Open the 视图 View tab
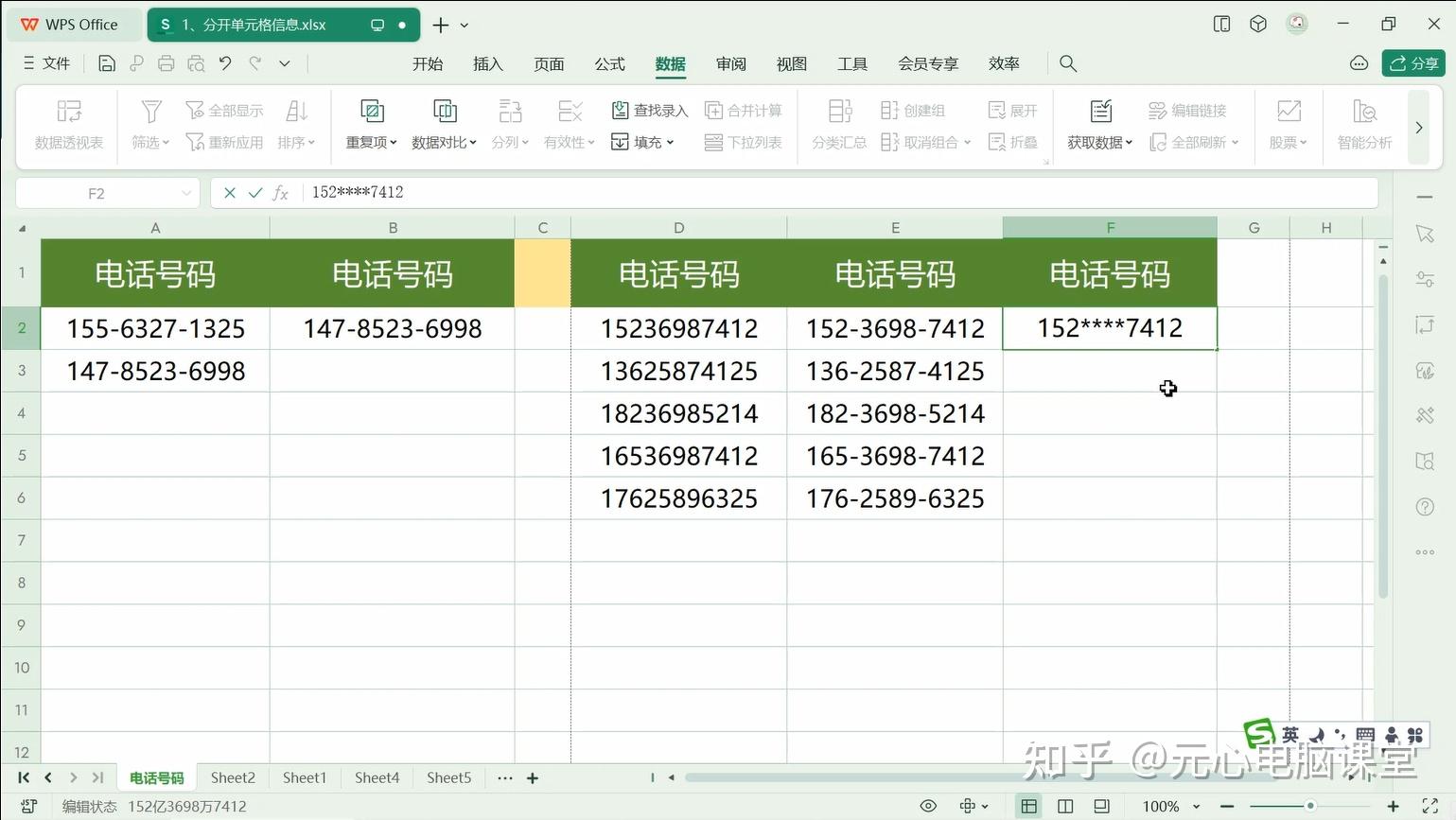Image resolution: width=1456 pixels, height=820 pixels. pyautogui.click(x=791, y=63)
